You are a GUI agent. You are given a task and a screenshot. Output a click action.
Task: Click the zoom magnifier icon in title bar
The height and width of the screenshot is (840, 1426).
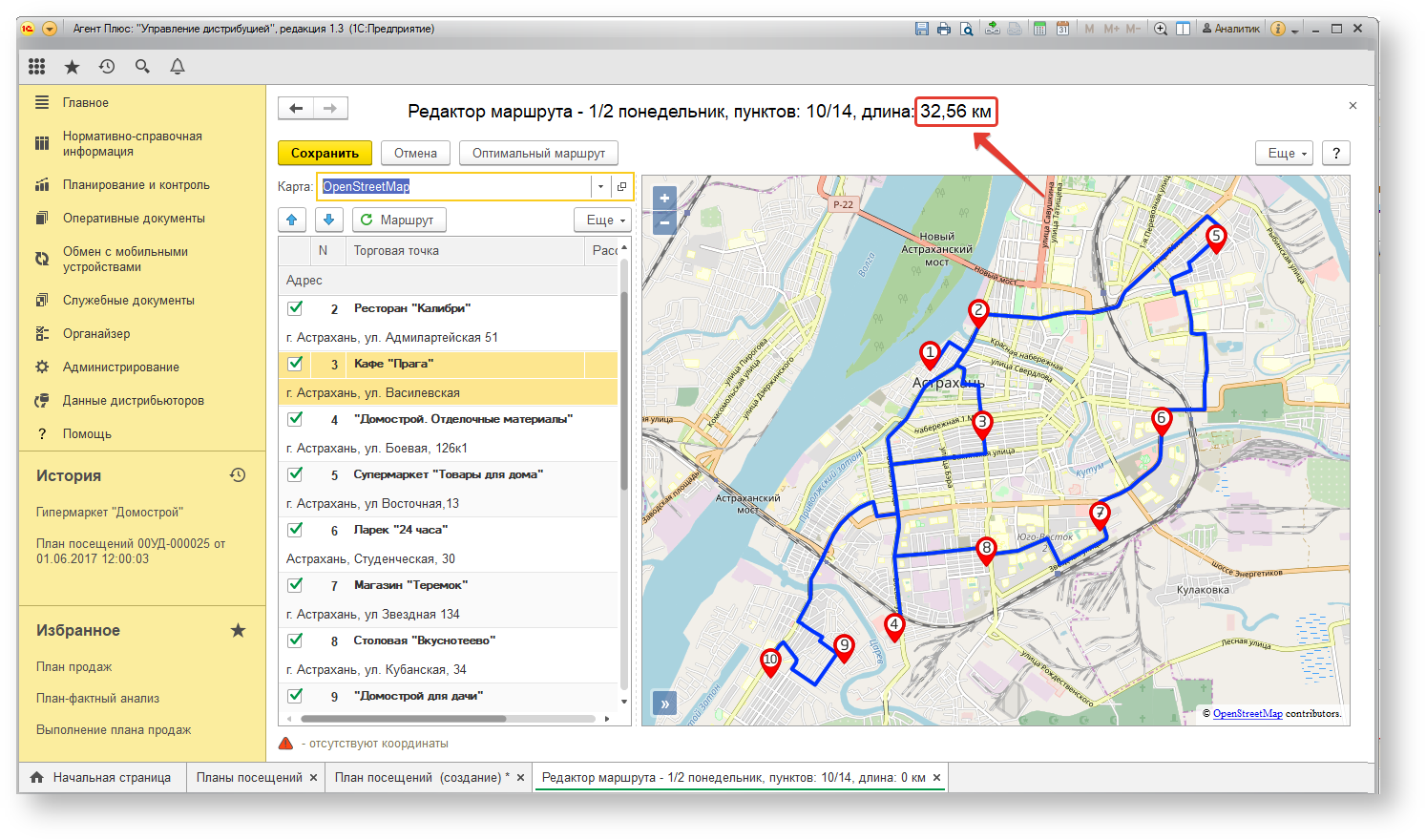pos(1161,29)
